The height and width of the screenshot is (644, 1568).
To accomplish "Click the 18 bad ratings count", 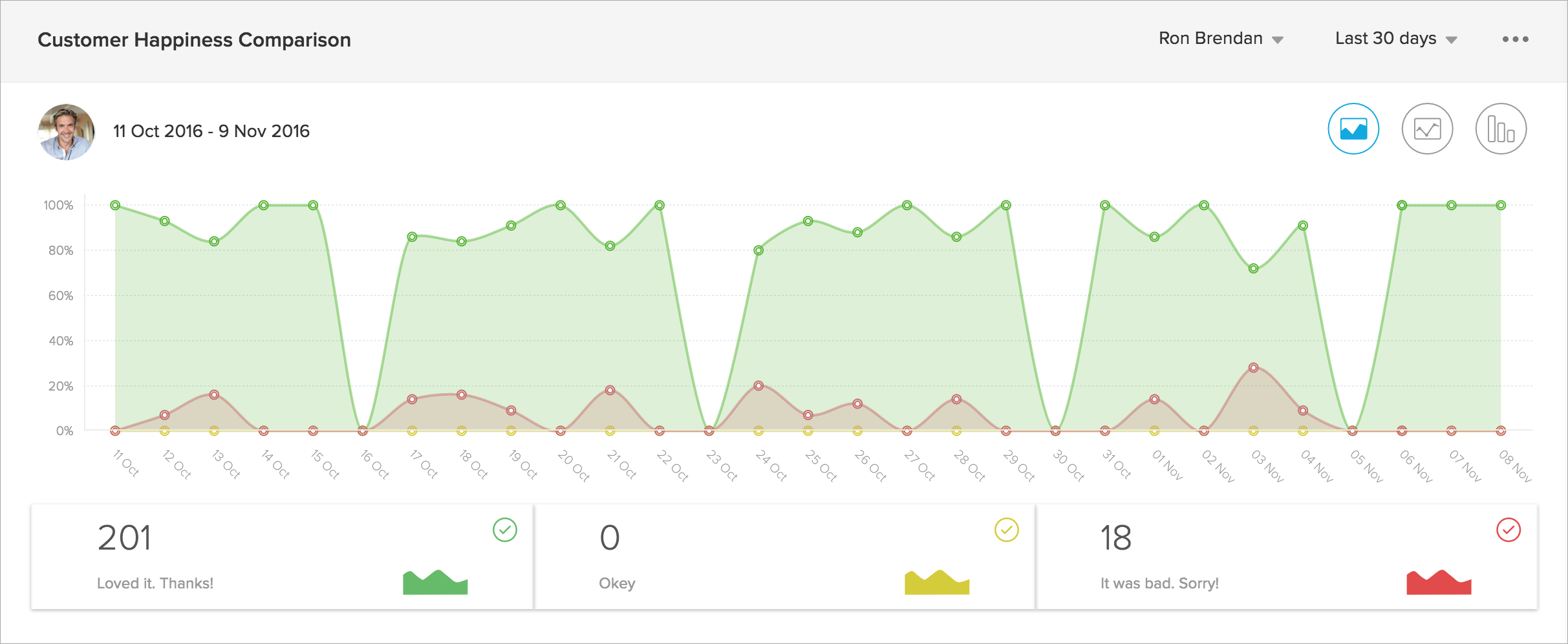I will (1115, 538).
